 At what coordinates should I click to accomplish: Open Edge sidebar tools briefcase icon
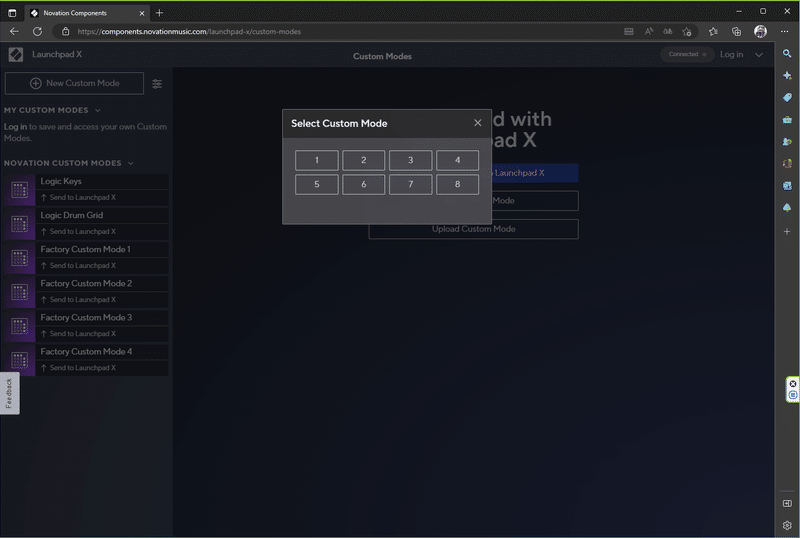pos(787,120)
